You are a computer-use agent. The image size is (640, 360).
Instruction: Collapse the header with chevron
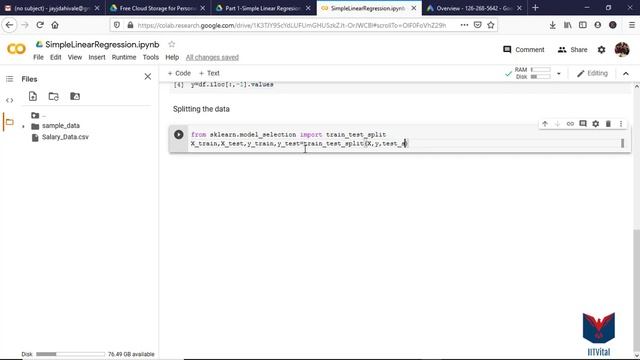pos(626,74)
